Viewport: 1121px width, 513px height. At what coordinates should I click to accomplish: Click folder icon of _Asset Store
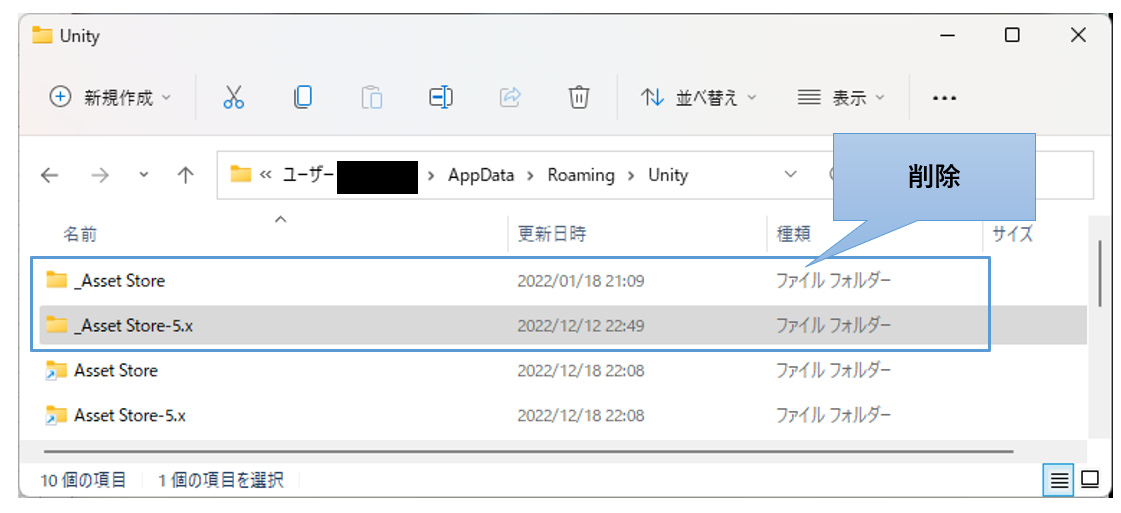(56, 280)
